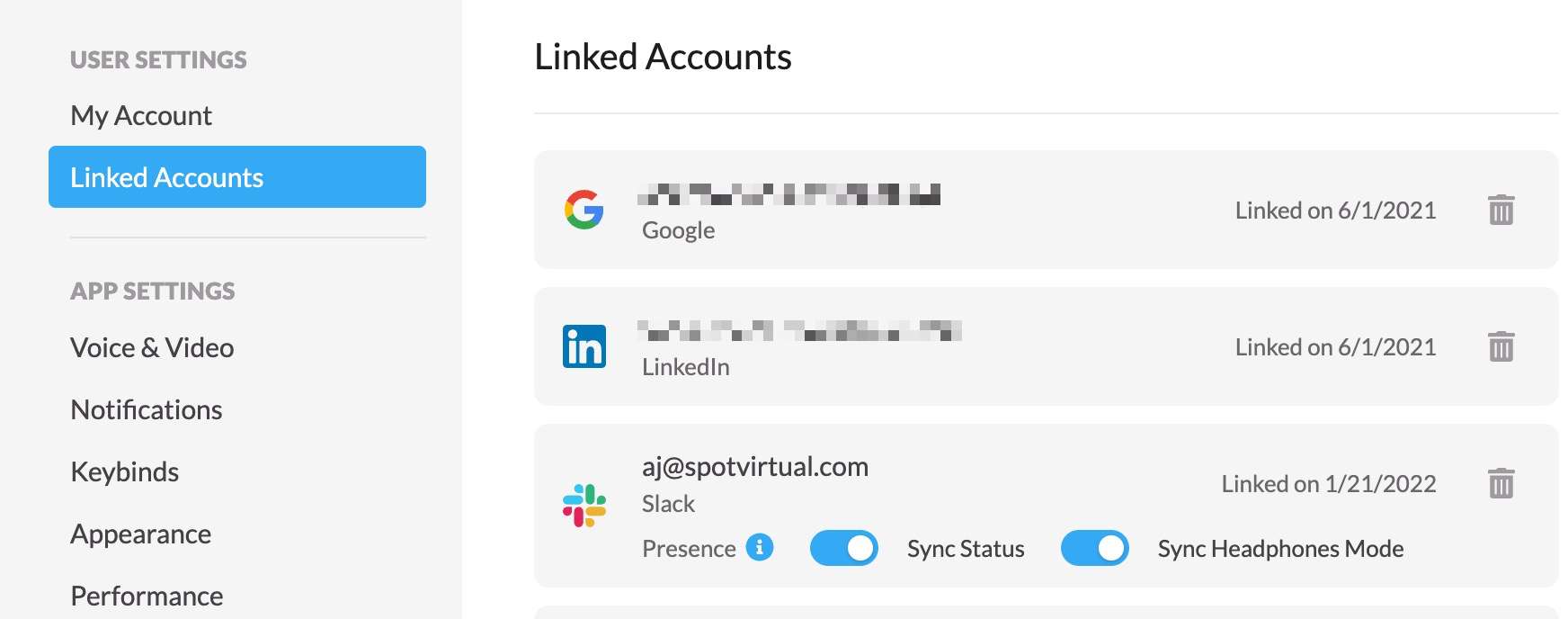This screenshot has height=619, width=1568.
Task: Open Keybinds settings
Action: tap(125, 471)
